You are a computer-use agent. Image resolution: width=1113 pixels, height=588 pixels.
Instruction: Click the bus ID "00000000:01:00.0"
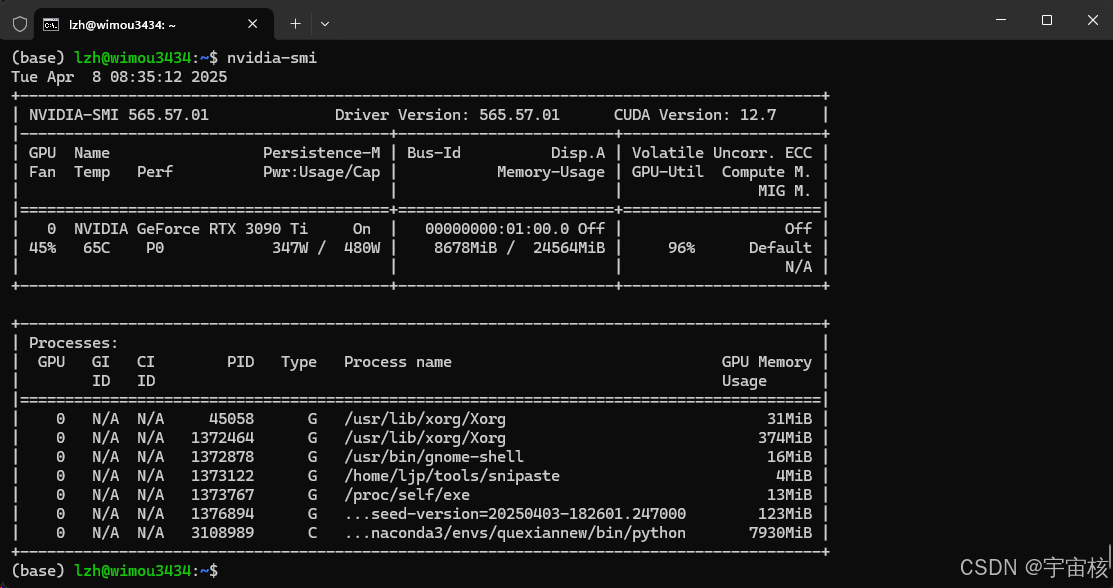(x=497, y=229)
